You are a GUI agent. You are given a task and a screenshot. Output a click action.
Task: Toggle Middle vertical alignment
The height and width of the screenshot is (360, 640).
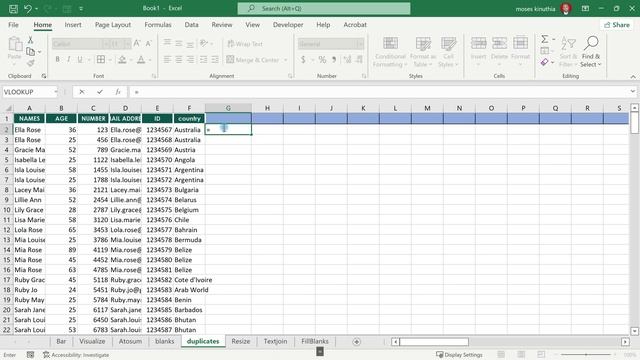tap(179, 43)
